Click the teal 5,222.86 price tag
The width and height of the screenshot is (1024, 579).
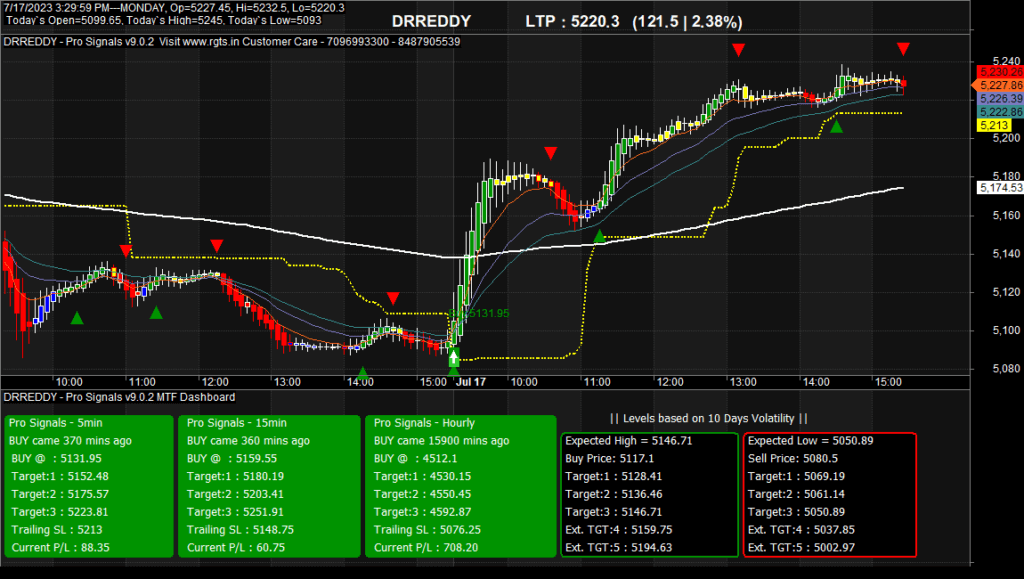(x=1000, y=112)
